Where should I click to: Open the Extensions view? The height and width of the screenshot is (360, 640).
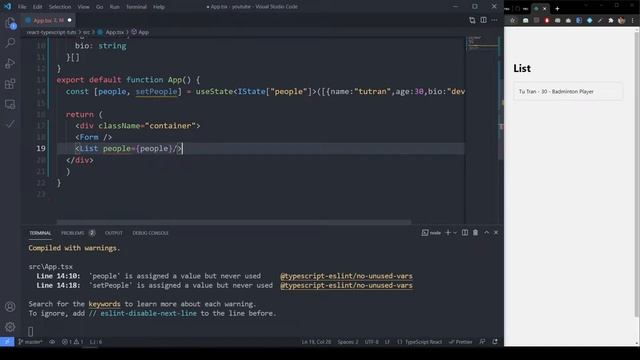point(10,84)
